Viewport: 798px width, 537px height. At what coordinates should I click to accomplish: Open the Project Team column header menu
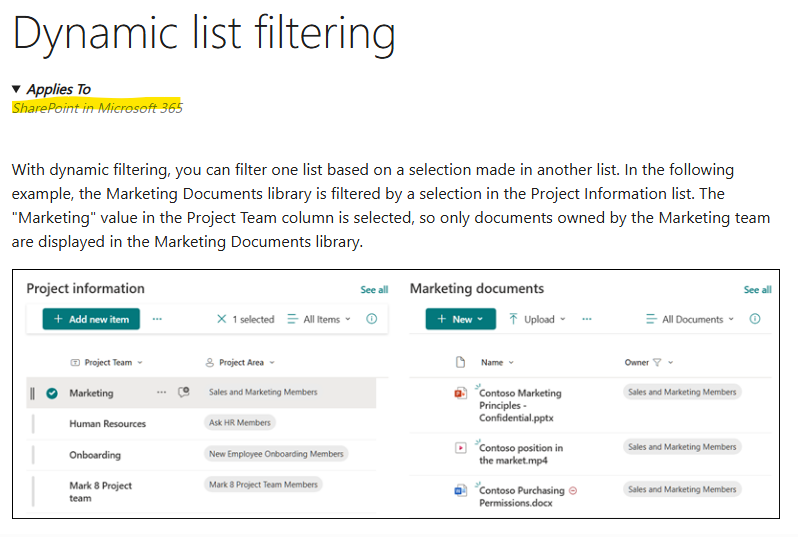pos(106,362)
